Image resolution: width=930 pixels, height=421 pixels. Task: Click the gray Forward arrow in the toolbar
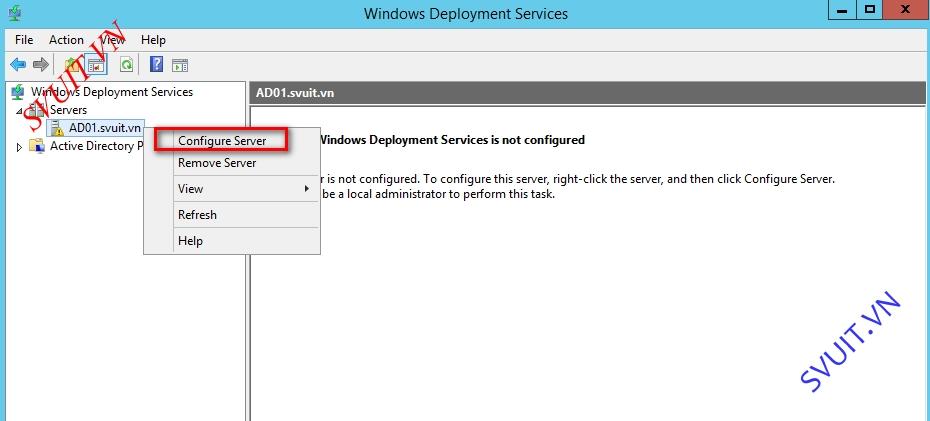click(40, 65)
